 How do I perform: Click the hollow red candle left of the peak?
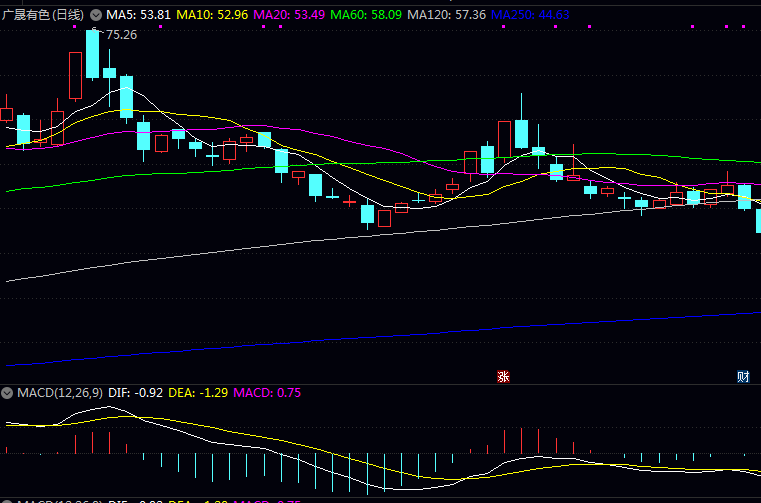click(75, 75)
